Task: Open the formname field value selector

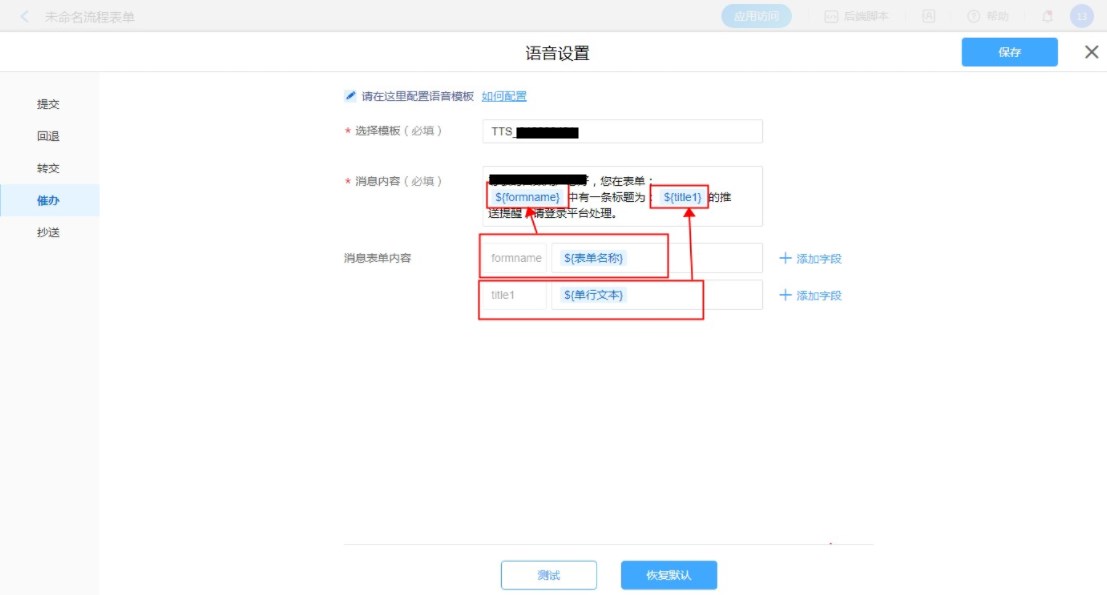Action: (x=655, y=258)
